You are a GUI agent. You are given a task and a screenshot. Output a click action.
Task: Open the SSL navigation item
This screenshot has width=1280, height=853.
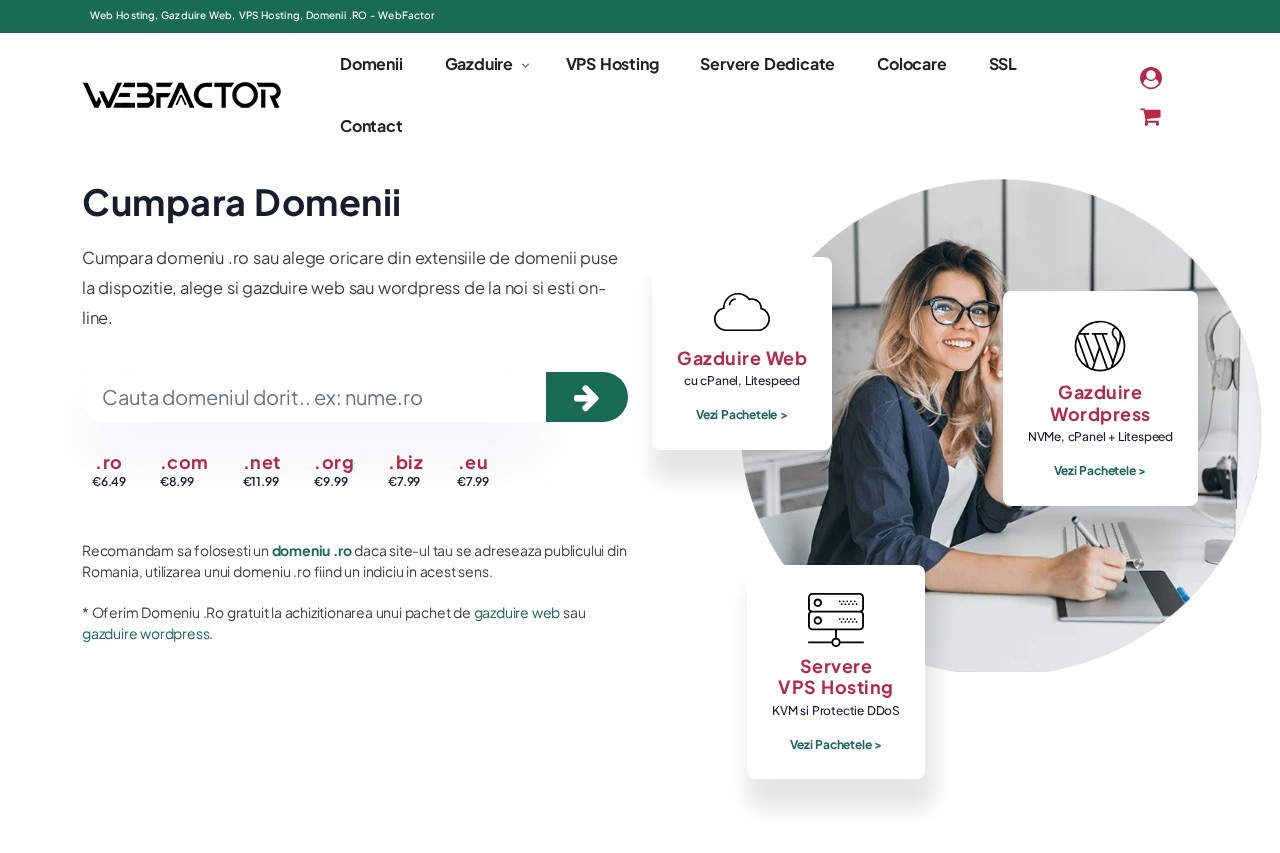tap(1002, 64)
